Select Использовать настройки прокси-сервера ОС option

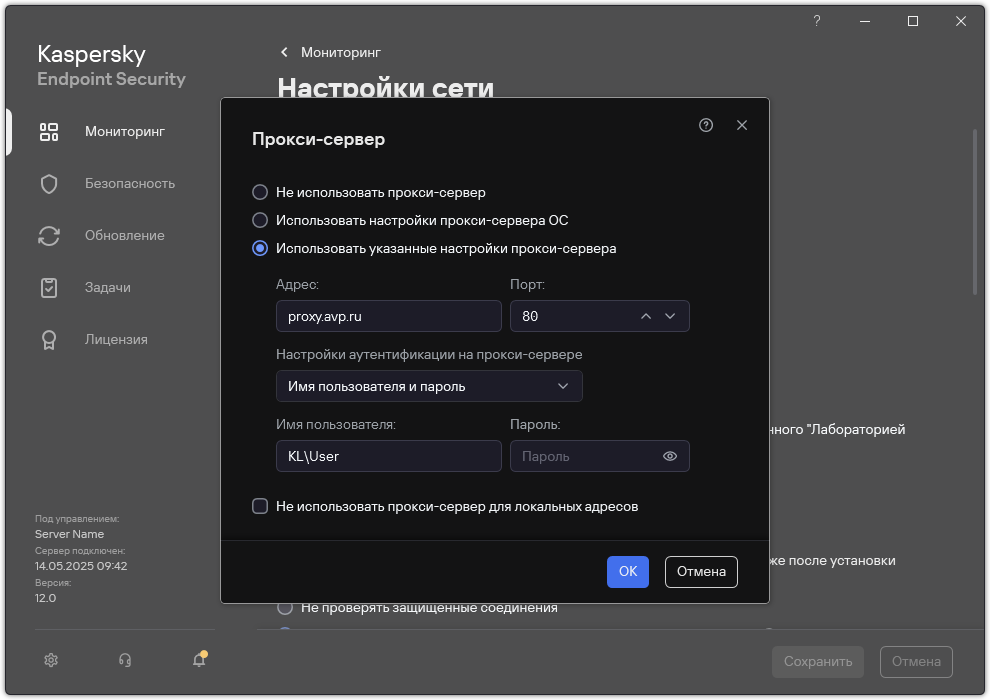[x=260, y=220]
